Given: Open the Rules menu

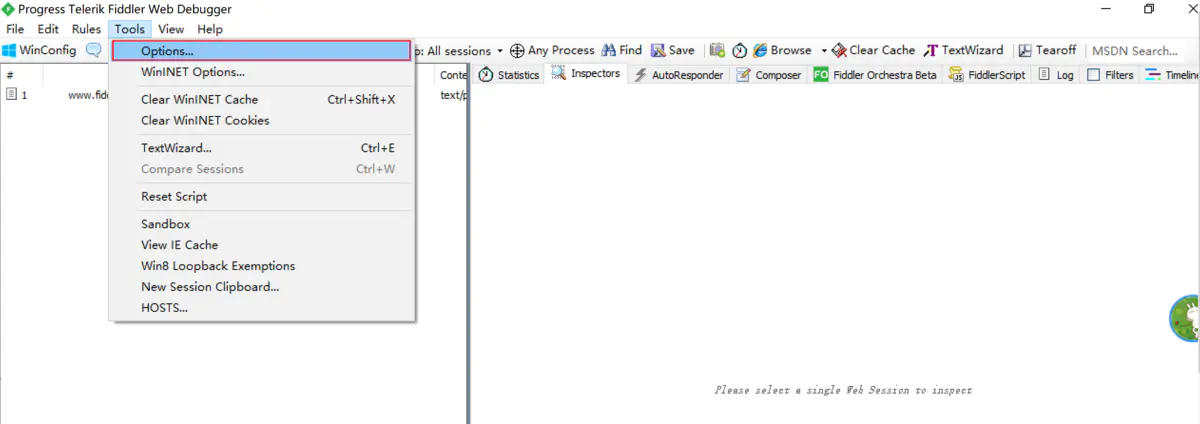Looking at the screenshot, I should [x=86, y=29].
